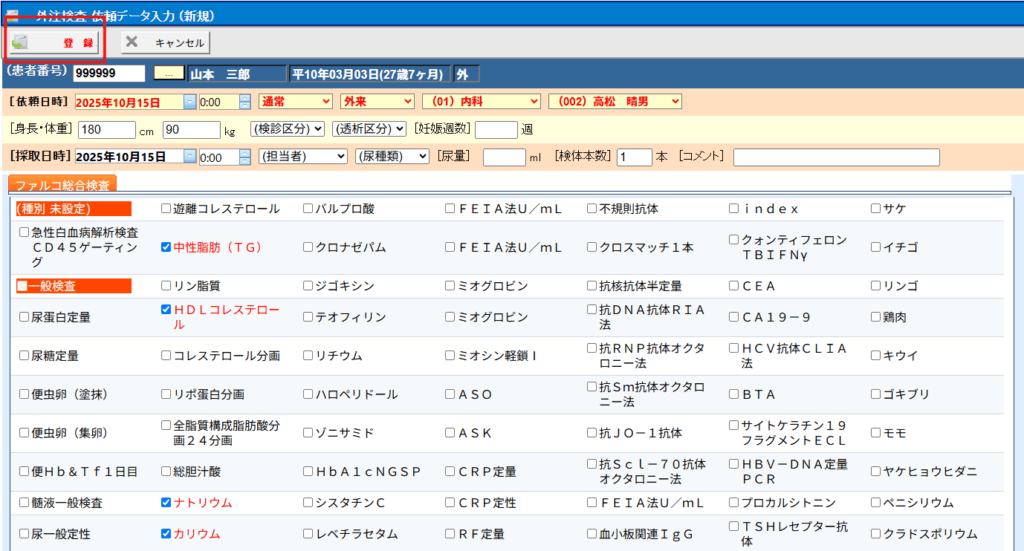1024x551 pixels.
Task: Expand the 通常 priority dropdown
Action: [x=295, y=102]
